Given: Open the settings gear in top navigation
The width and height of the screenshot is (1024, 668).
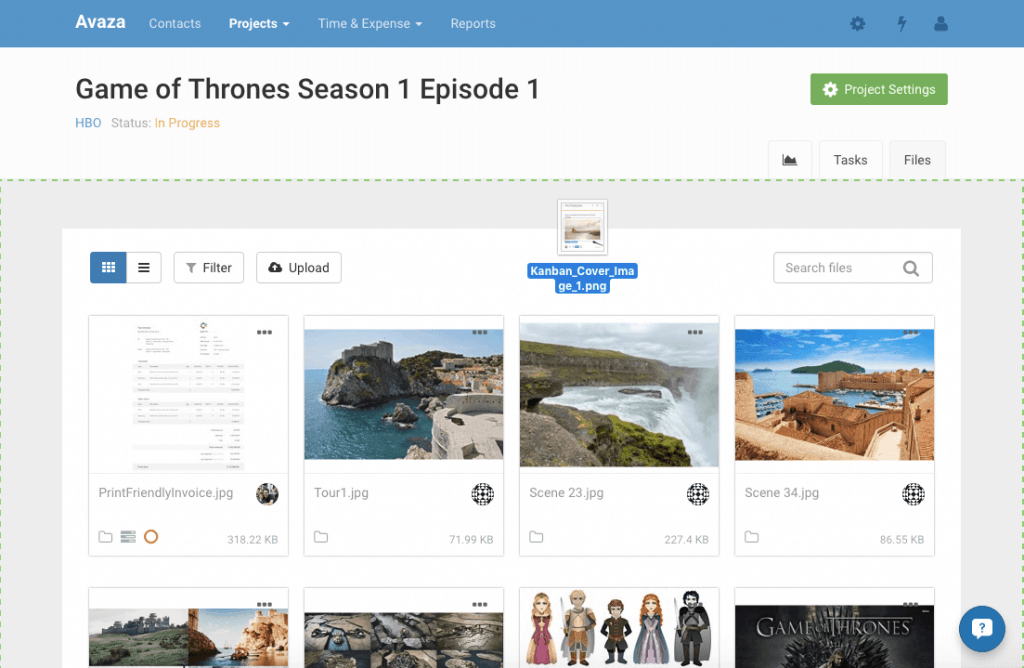Looking at the screenshot, I should coord(857,24).
